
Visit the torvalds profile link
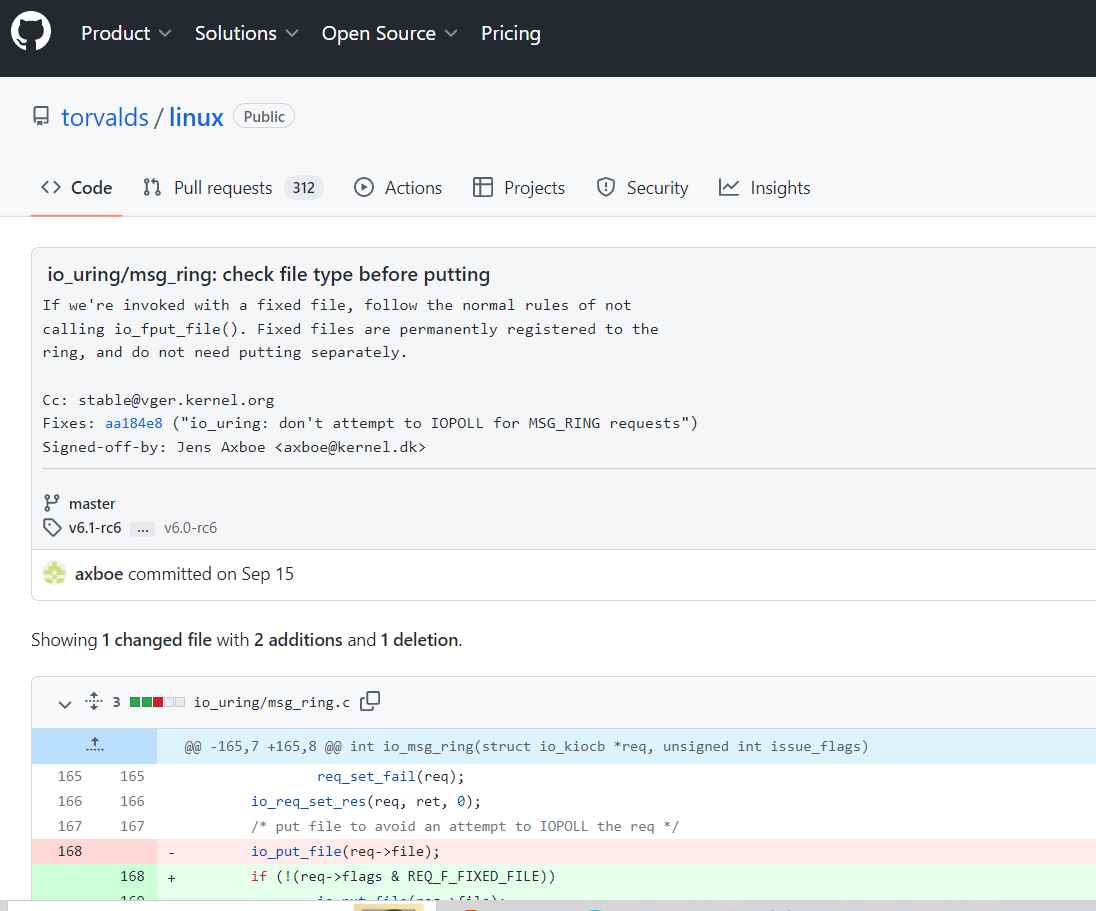coord(104,117)
